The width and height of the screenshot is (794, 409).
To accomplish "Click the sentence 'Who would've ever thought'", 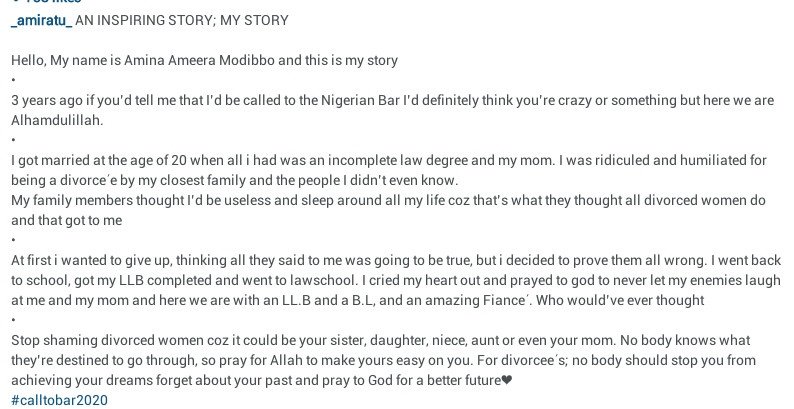I will click(620, 301).
